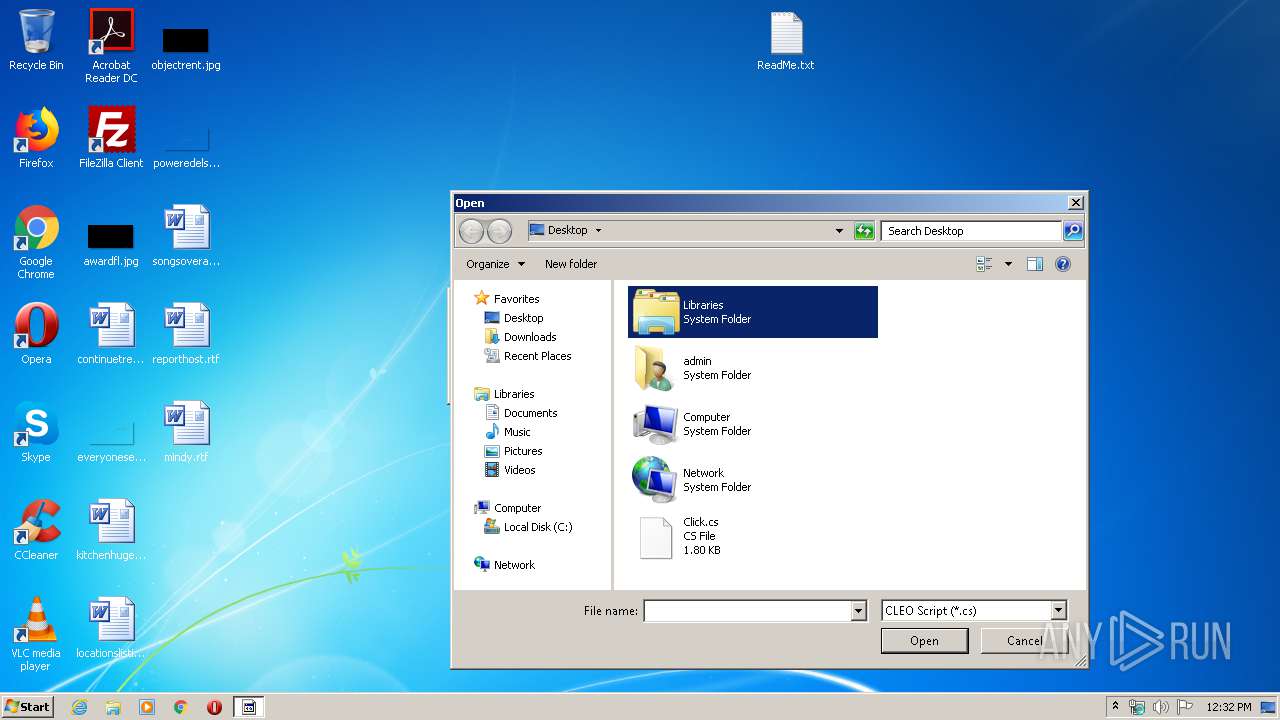Select the admin system folder
The image size is (1280, 720).
pyautogui.click(x=753, y=368)
